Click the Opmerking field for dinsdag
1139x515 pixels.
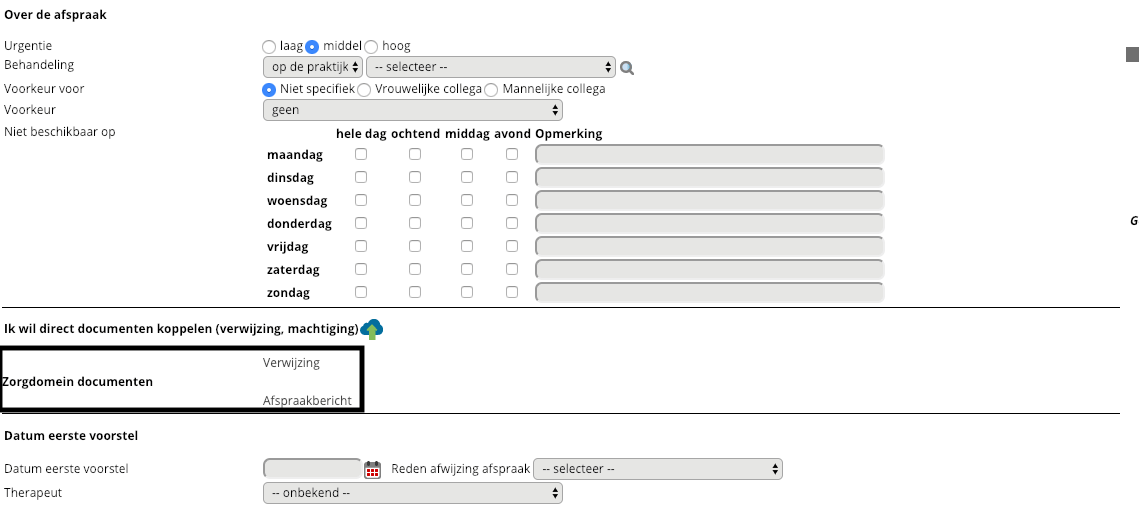(x=710, y=177)
